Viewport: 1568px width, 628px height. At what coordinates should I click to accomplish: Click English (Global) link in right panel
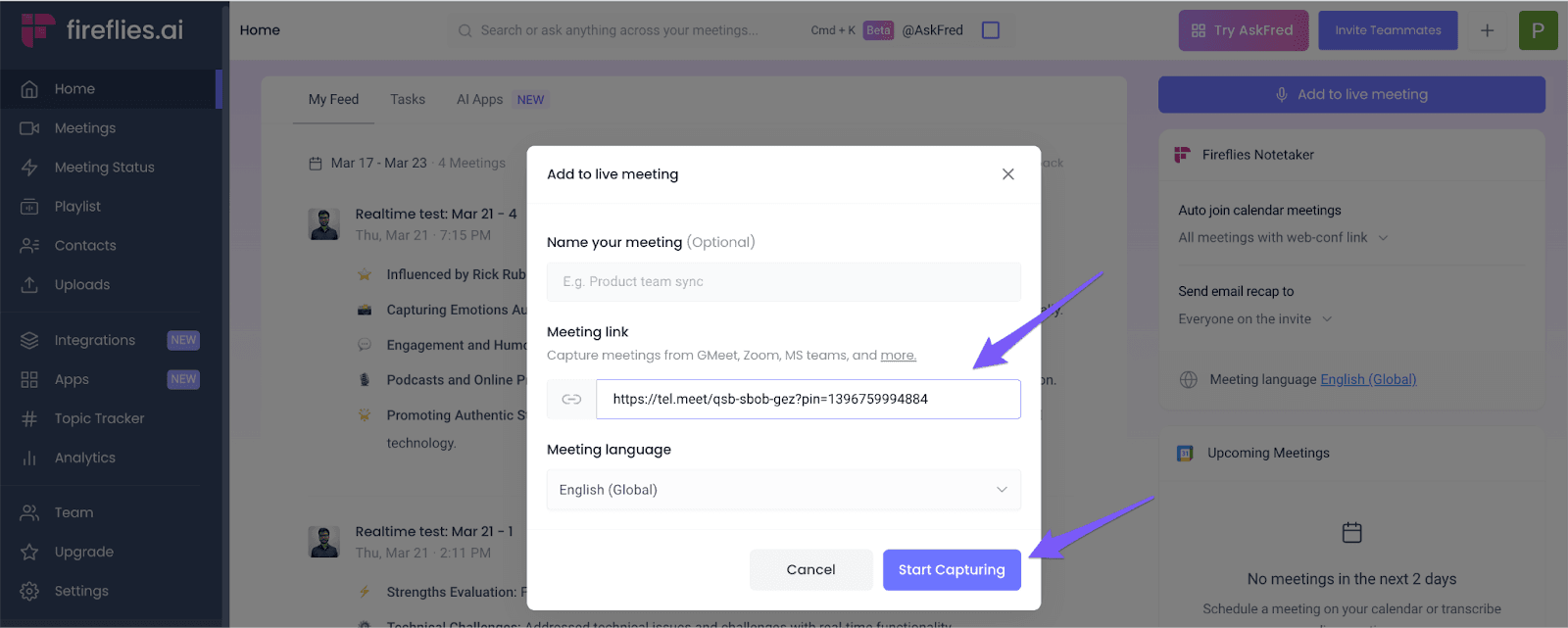click(x=1368, y=380)
